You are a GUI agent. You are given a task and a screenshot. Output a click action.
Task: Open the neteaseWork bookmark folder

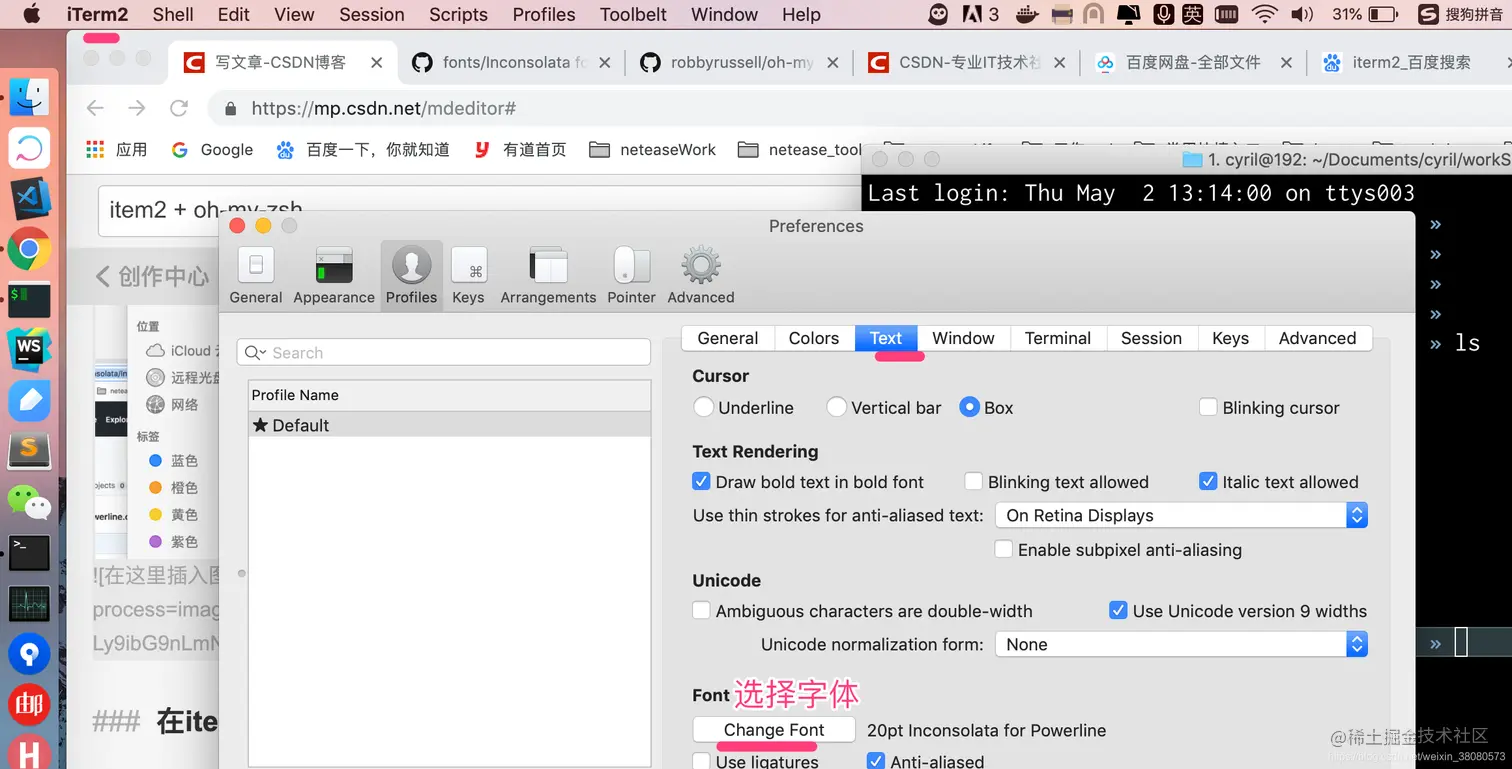[x=653, y=149]
